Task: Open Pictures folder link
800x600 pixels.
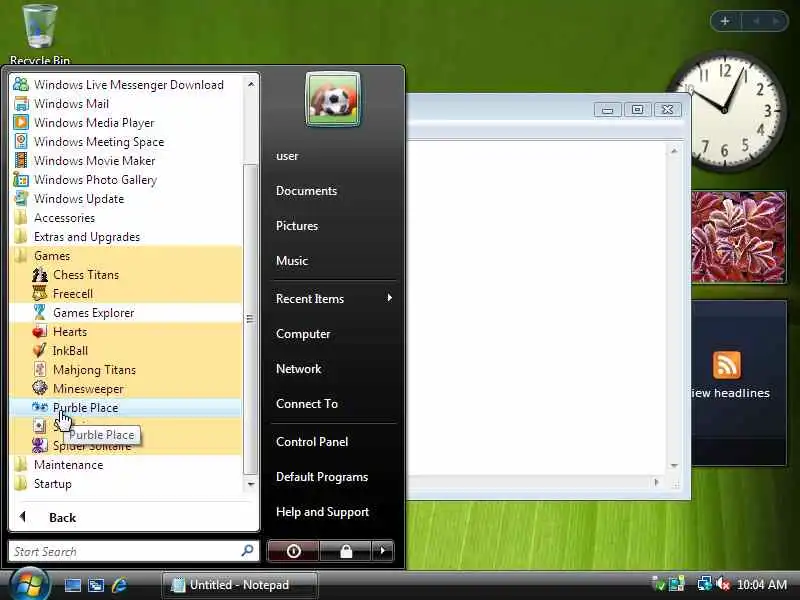Action: pyautogui.click(x=334, y=226)
